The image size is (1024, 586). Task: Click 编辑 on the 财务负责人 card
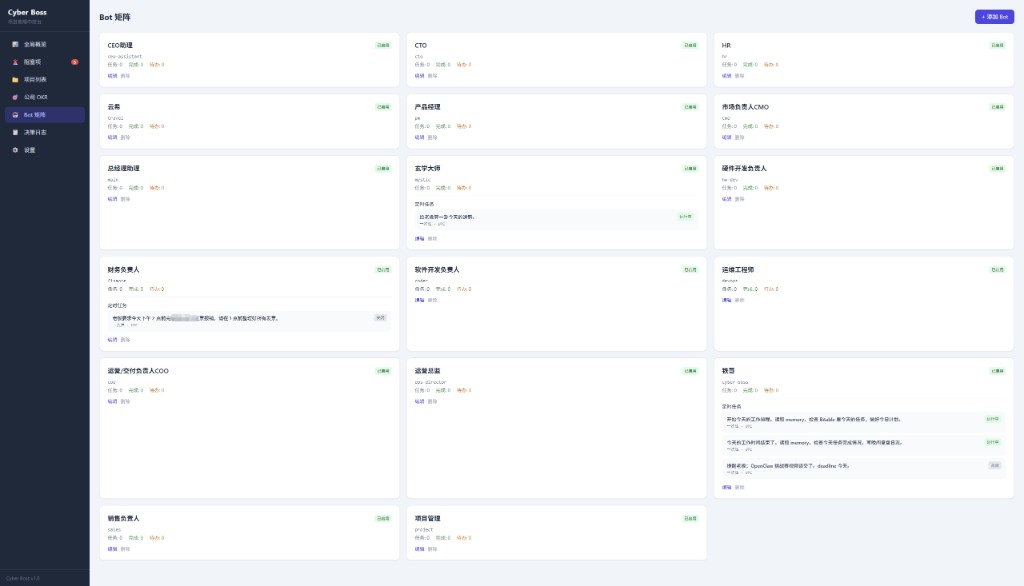tap(112, 340)
